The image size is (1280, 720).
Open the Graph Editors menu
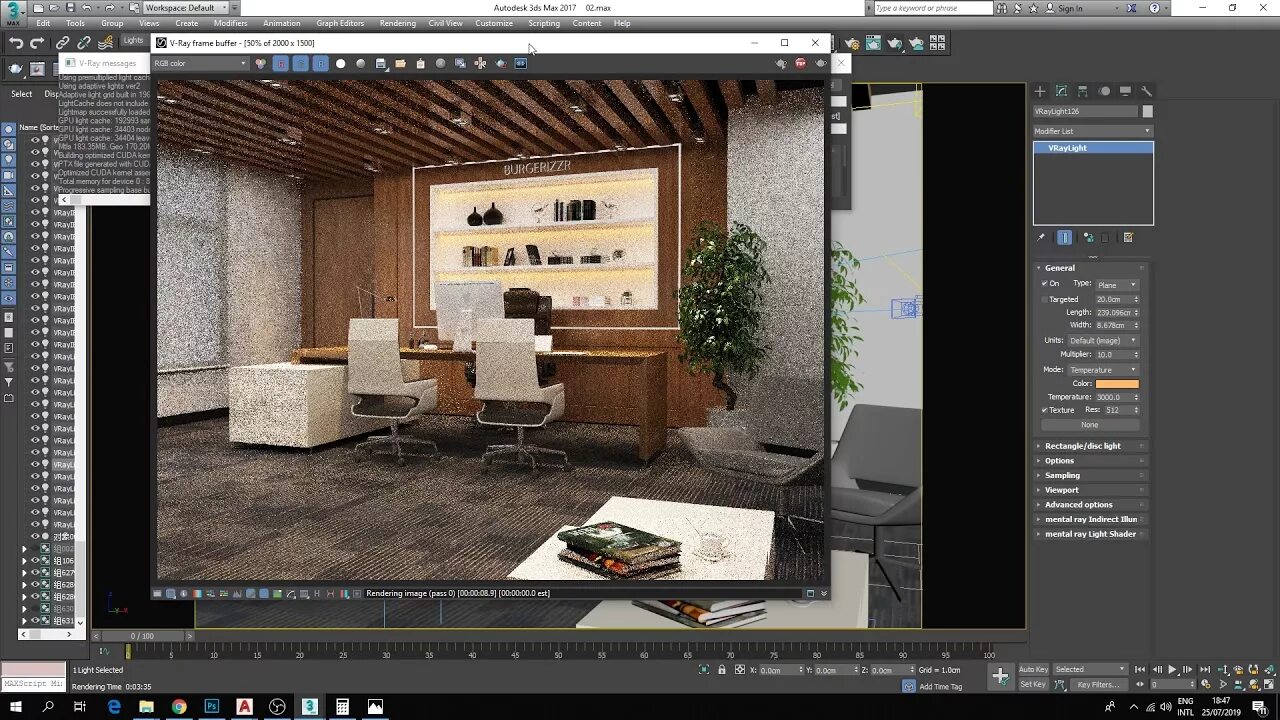coord(340,23)
